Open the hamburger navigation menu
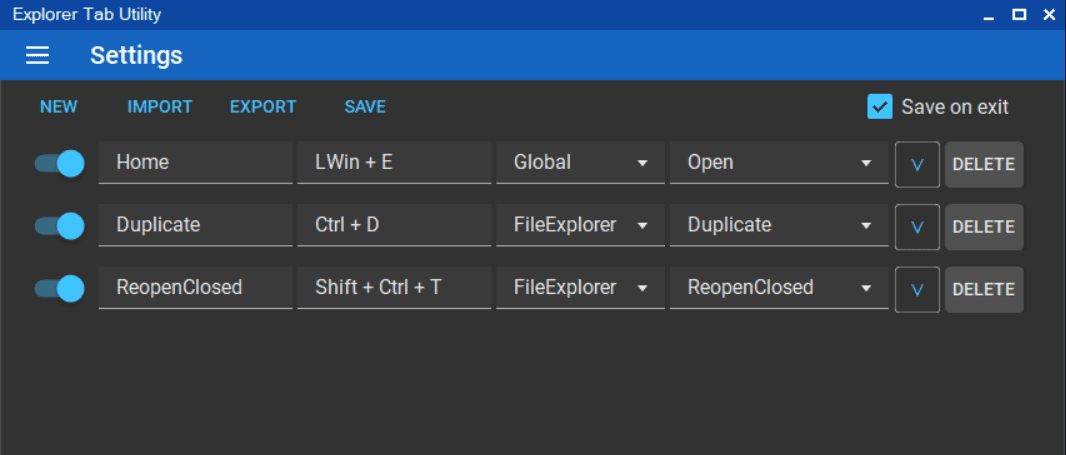The height and width of the screenshot is (455, 1066). pyautogui.click(x=37, y=55)
